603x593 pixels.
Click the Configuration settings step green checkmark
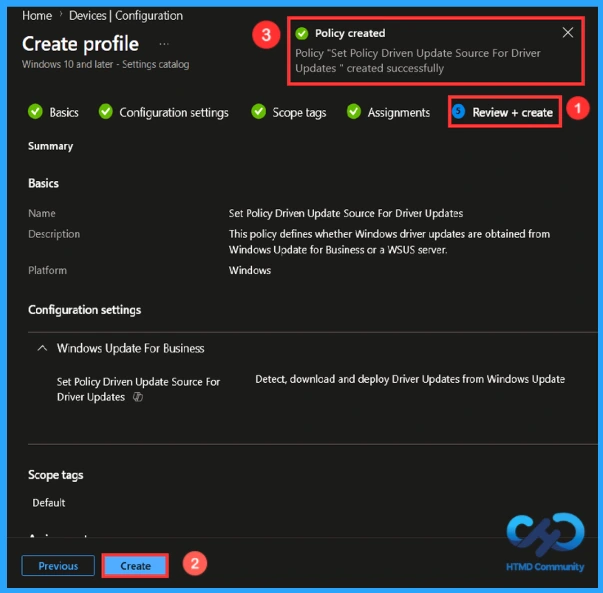(x=105, y=112)
